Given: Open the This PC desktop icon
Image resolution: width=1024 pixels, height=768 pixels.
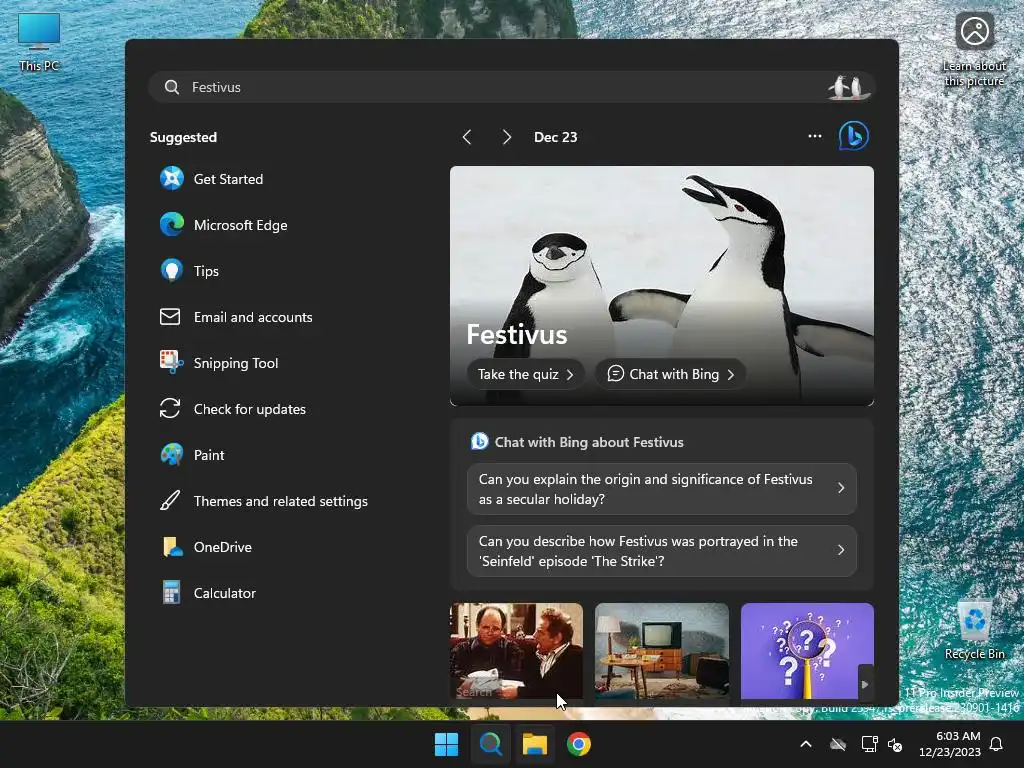Looking at the screenshot, I should (x=39, y=42).
